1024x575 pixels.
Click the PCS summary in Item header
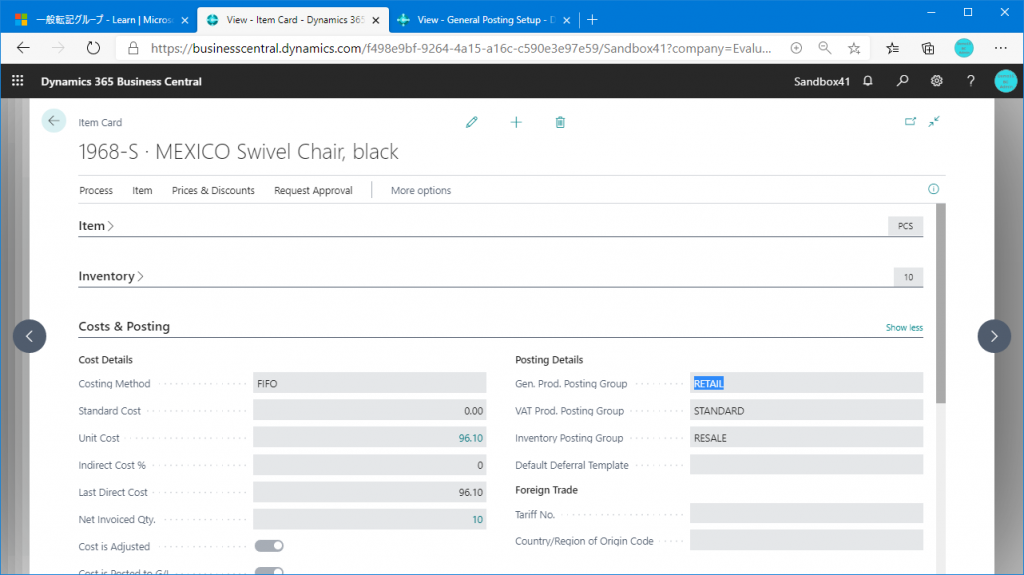[x=905, y=225]
